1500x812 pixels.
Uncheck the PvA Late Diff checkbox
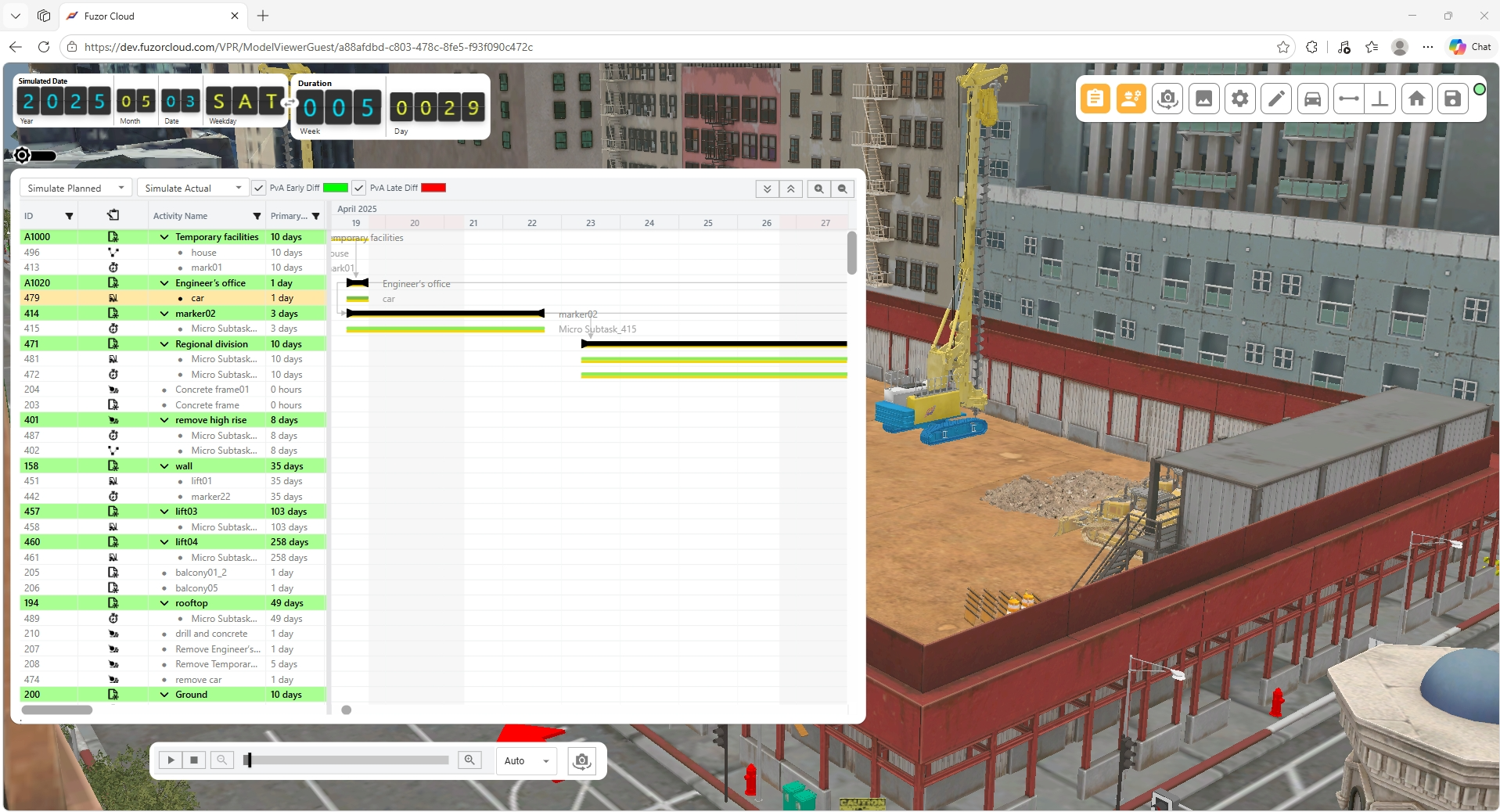pos(358,188)
